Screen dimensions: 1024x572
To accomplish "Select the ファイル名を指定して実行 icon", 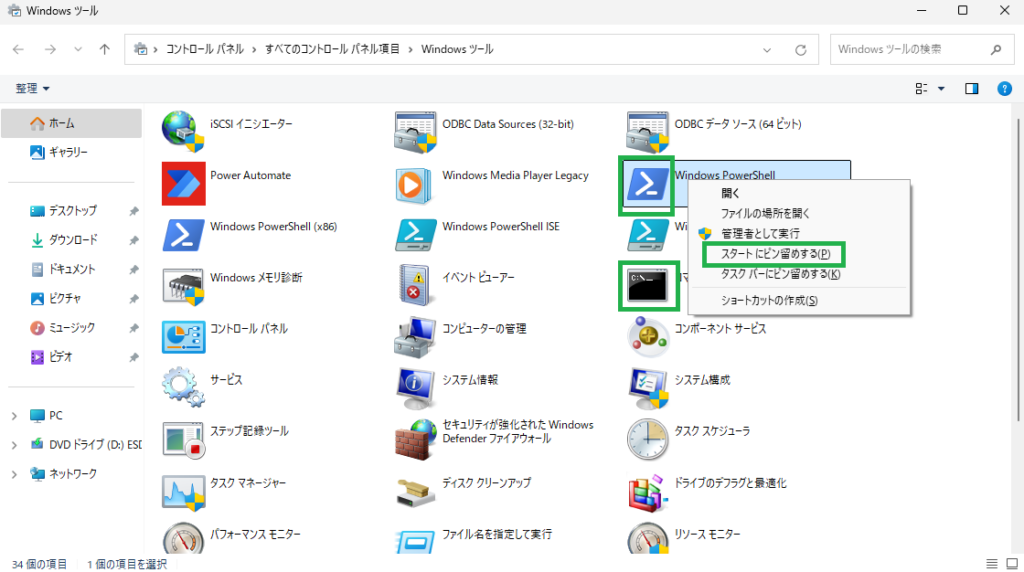I will coord(415,541).
